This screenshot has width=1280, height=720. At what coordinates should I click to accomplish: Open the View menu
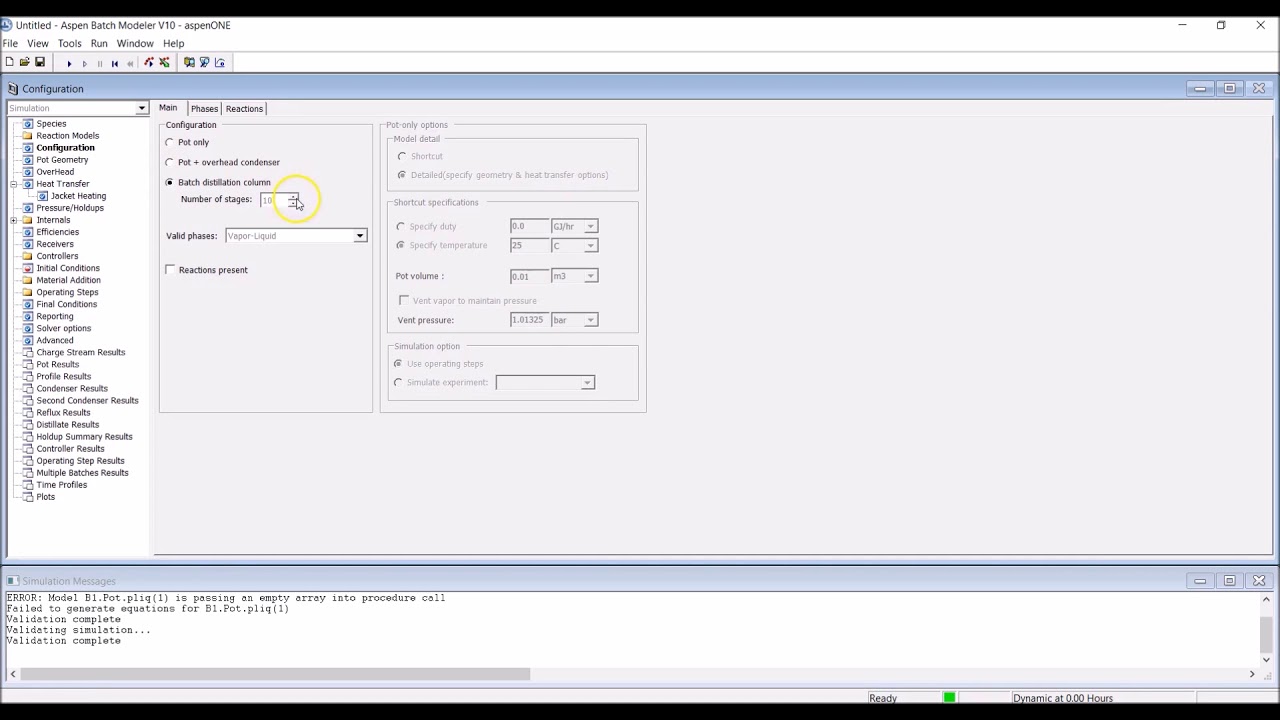(x=37, y=44)
